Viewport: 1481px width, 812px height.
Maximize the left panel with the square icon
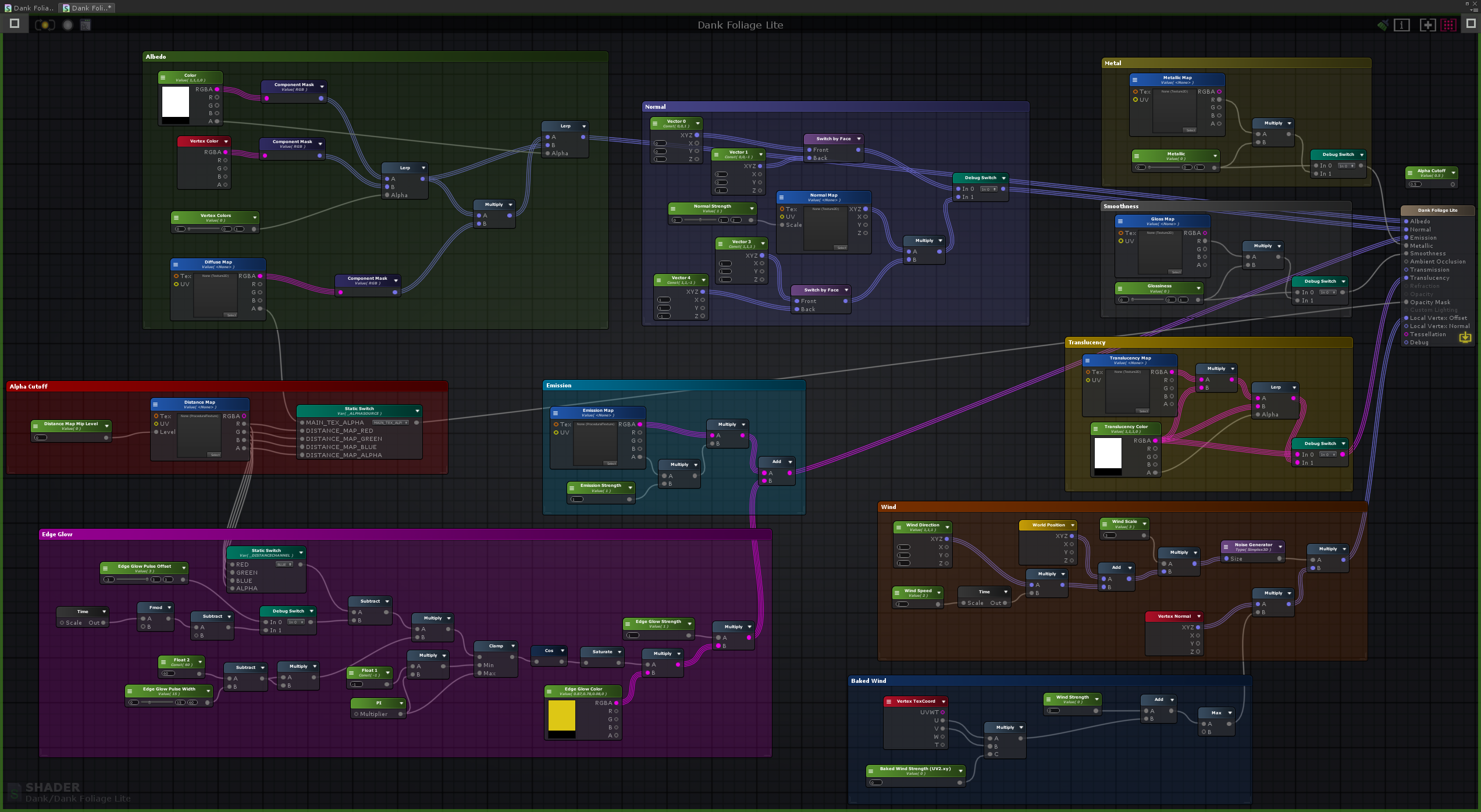[x=15, y=23]
